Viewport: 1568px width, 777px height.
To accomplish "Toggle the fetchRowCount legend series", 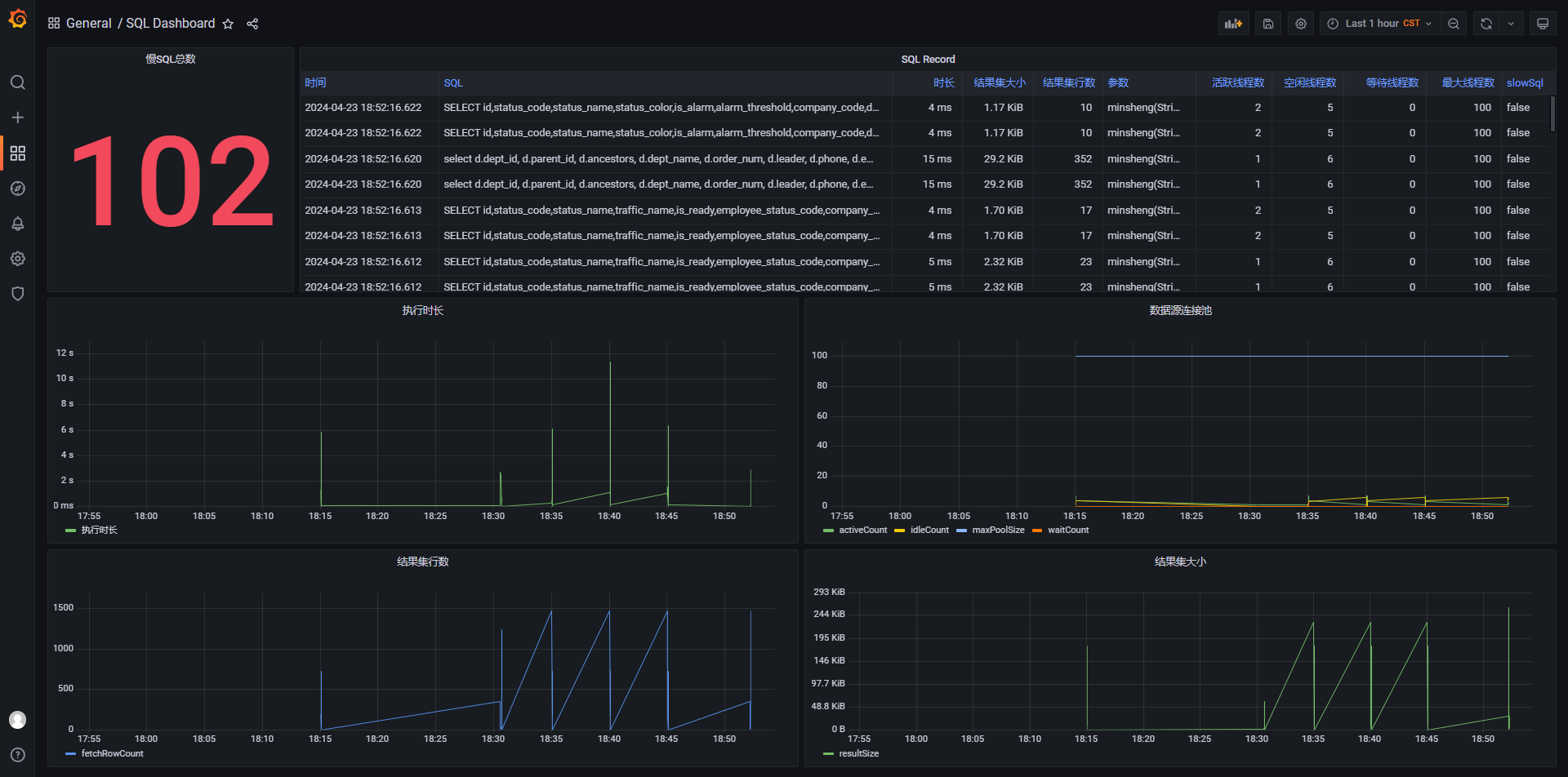I will coord(112,753).
